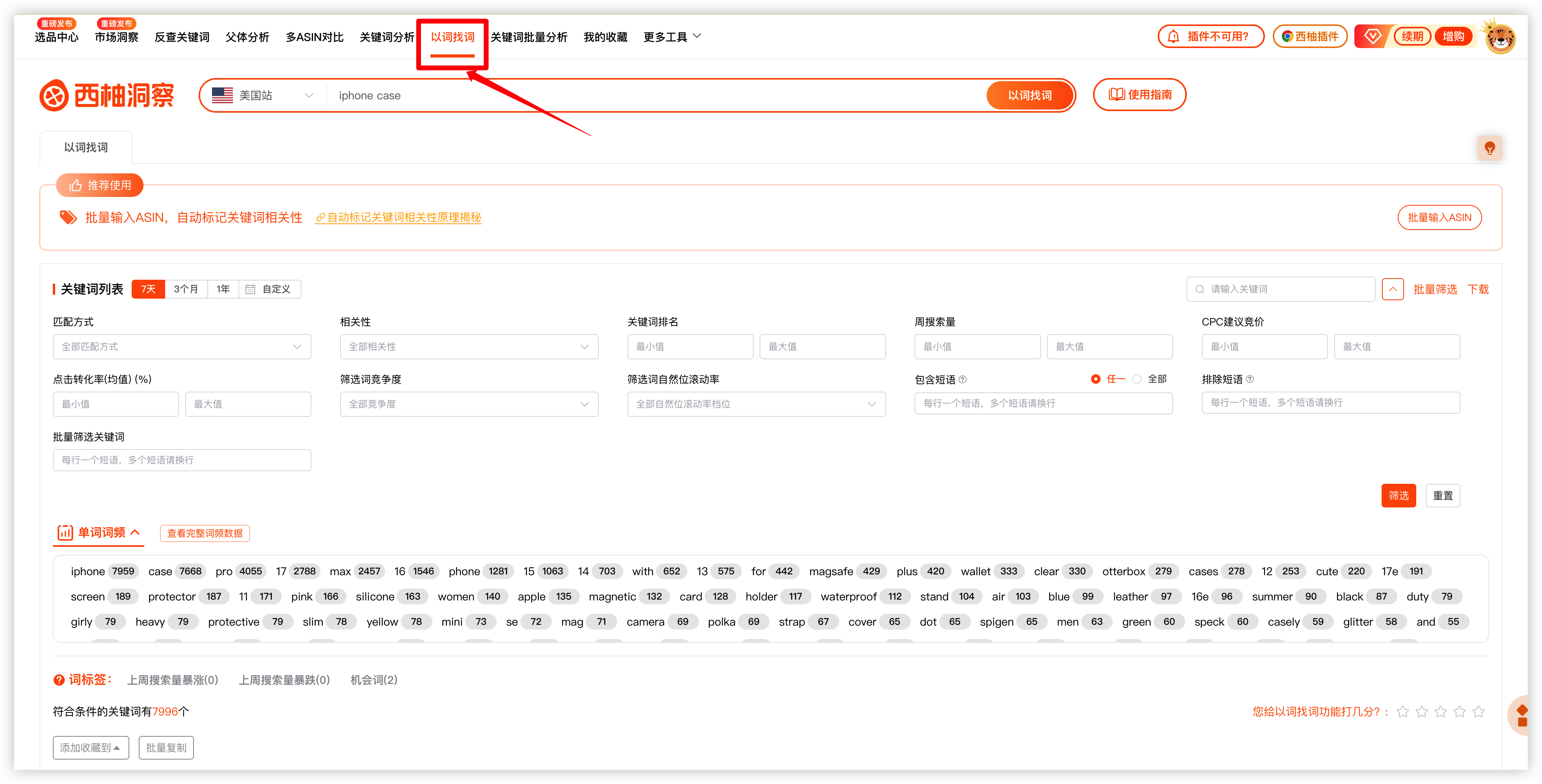Select the 任一 radio option
Viewport: 1542px width, 784px height.
(1095, 379)
